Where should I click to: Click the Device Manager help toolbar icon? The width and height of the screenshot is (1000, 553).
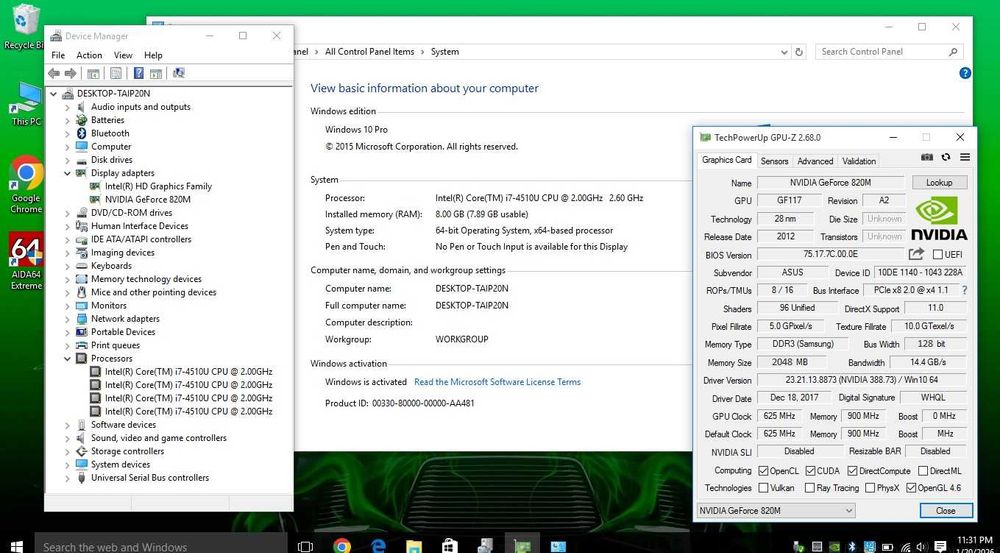(138, 73)
